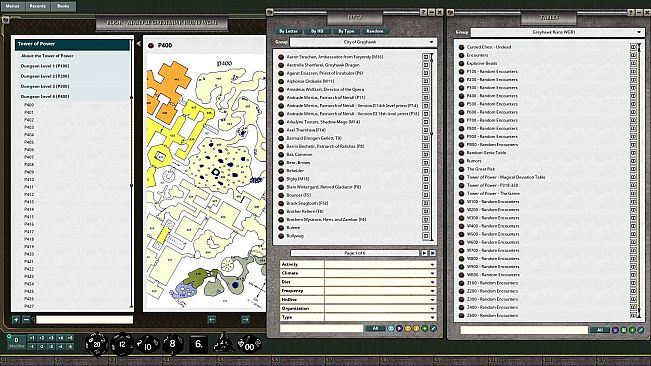
Task: Go to previous page with the left arrow under the map
Action: pyautogui.click(x=212, y=319)
